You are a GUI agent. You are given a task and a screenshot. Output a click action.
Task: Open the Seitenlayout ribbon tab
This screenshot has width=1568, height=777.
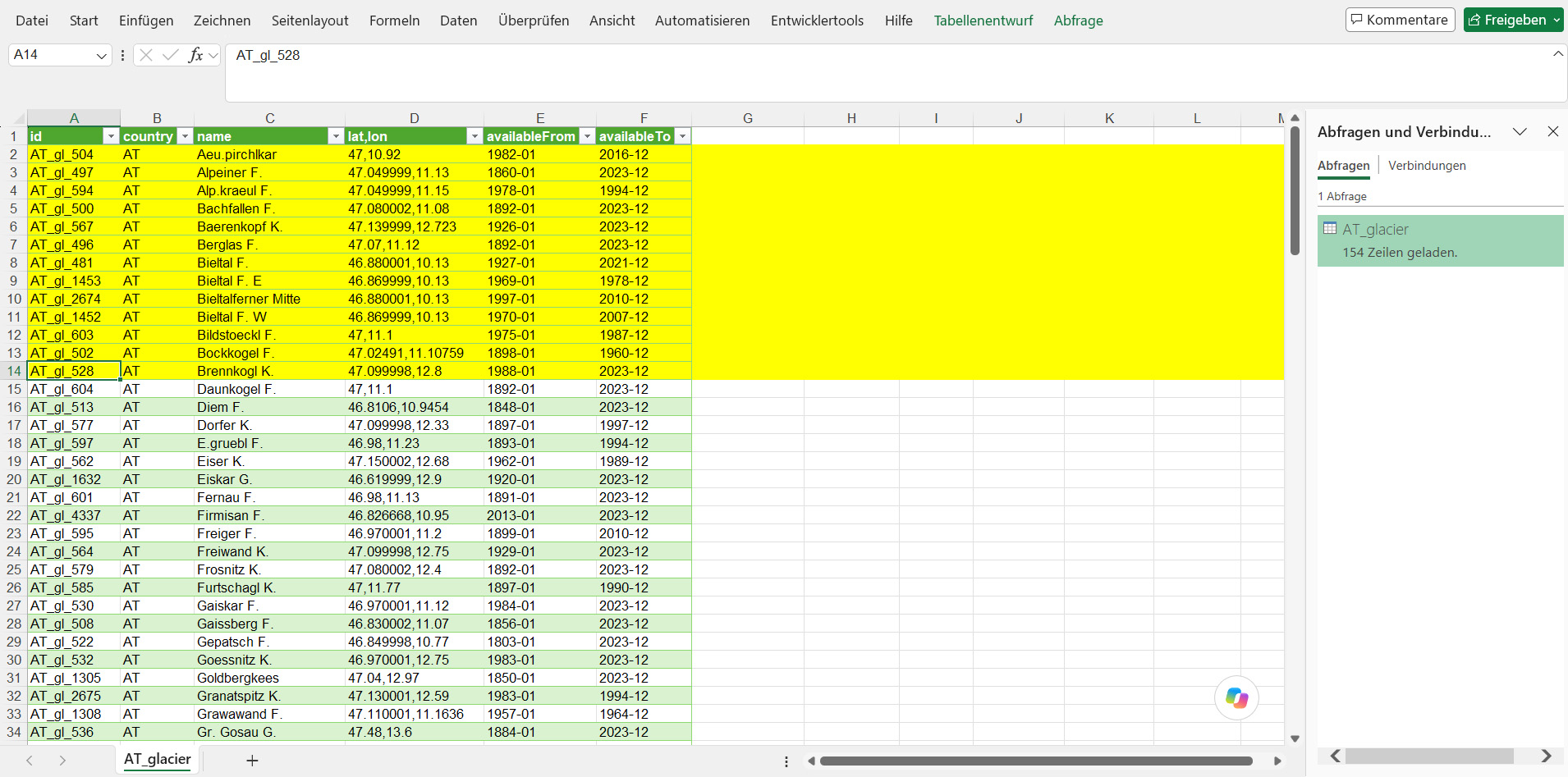[x=310, y=21]
